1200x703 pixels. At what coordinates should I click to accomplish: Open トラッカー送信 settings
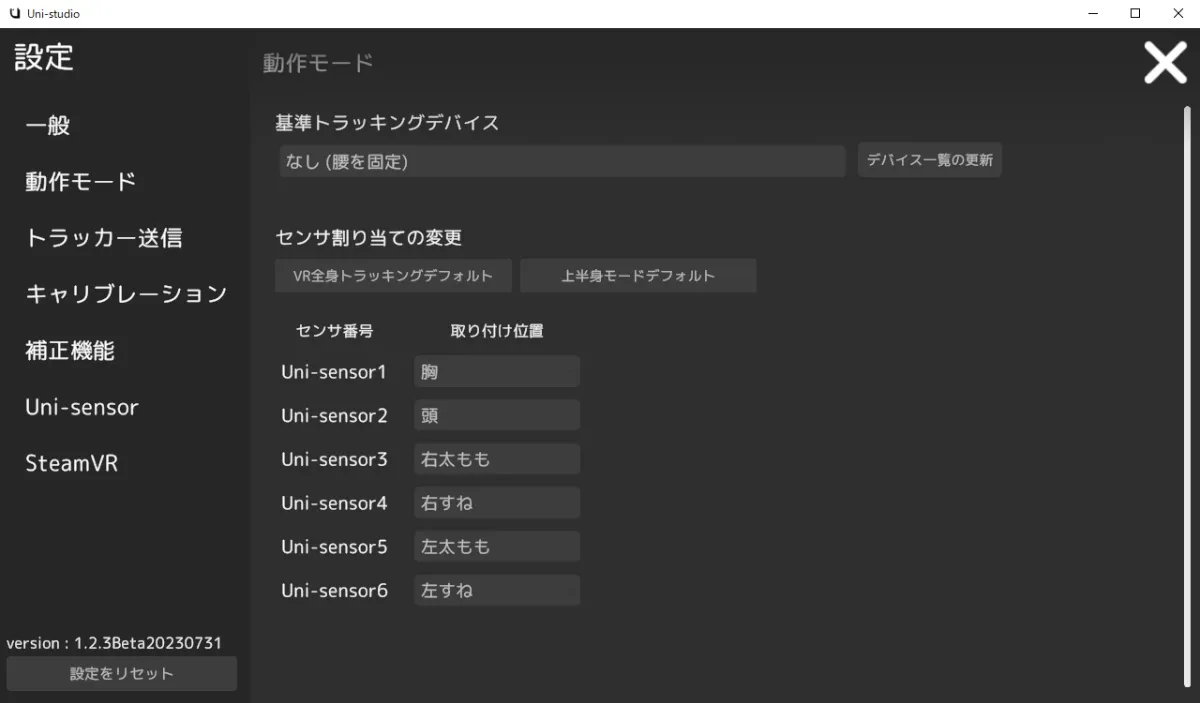(x=104, y=238)
